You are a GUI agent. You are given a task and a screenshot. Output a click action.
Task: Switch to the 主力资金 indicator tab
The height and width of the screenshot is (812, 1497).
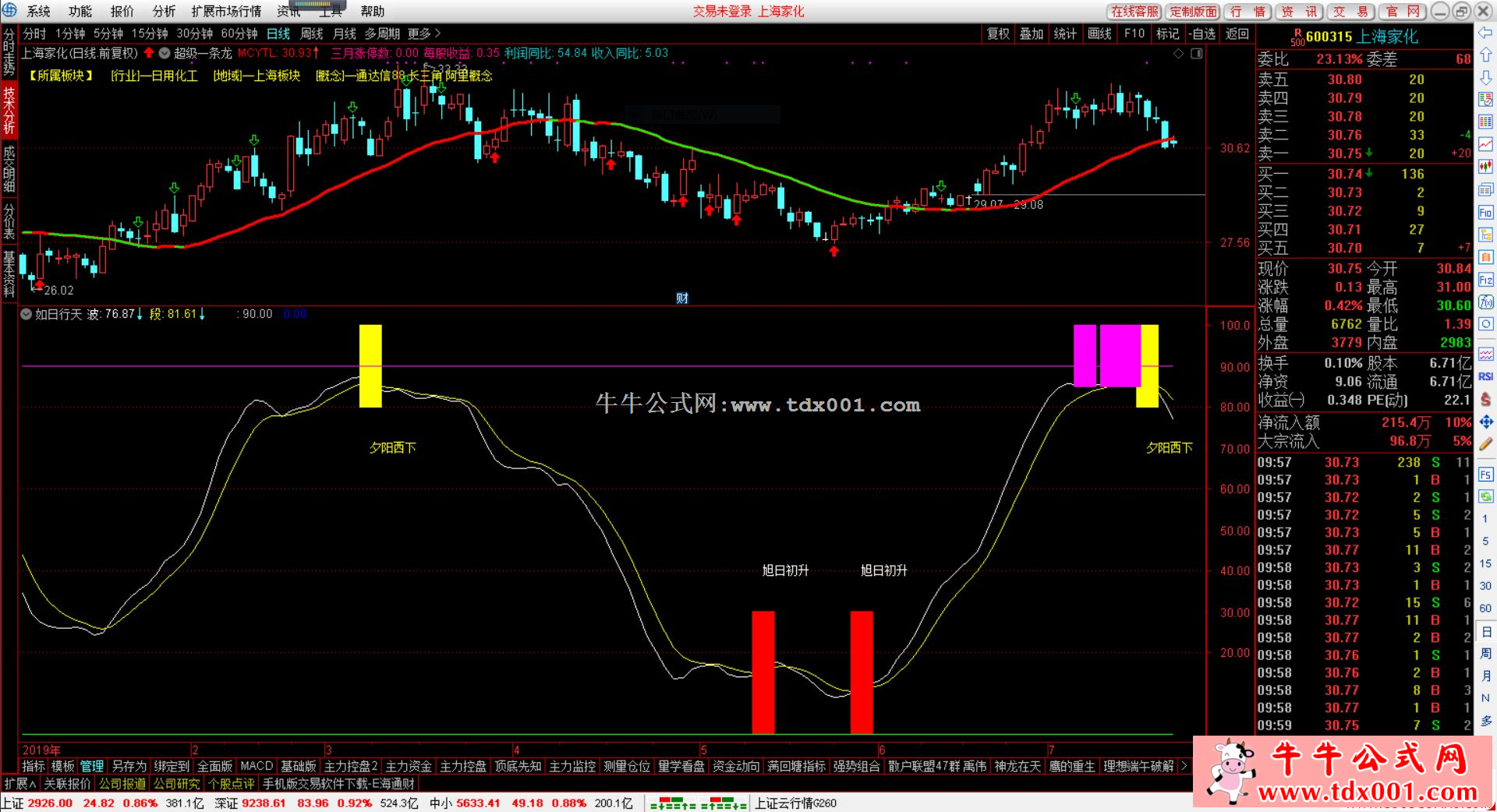409,766
